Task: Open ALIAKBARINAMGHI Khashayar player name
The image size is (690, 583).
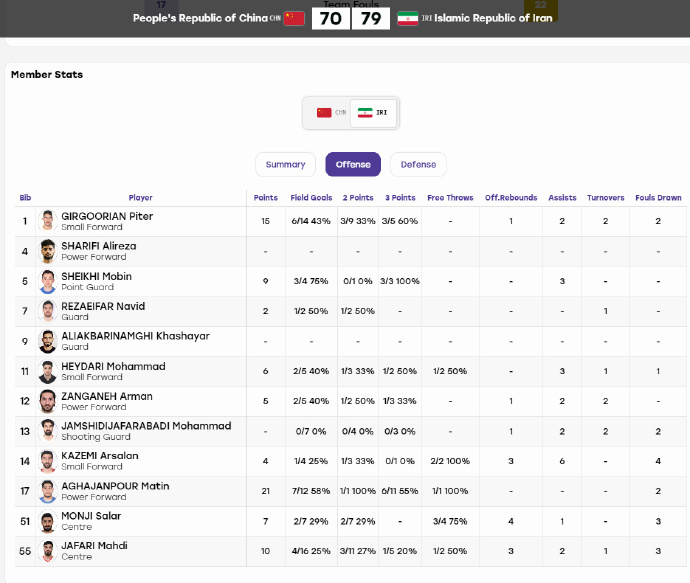Action: point(135,336)
